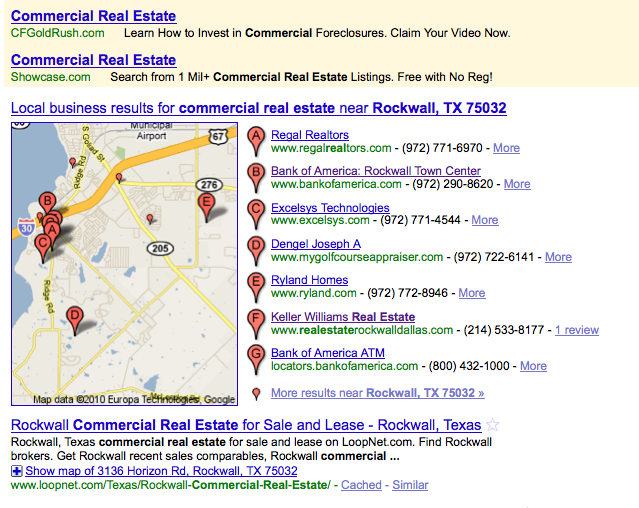Click CFGoldRush.com display URL

coord(57,33)
